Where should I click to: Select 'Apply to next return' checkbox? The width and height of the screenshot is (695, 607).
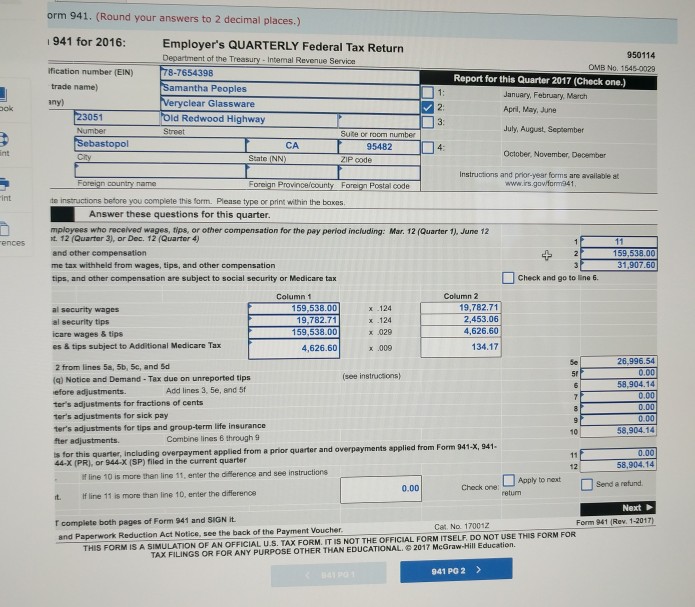pyautogui.click(x=509, y=480)
